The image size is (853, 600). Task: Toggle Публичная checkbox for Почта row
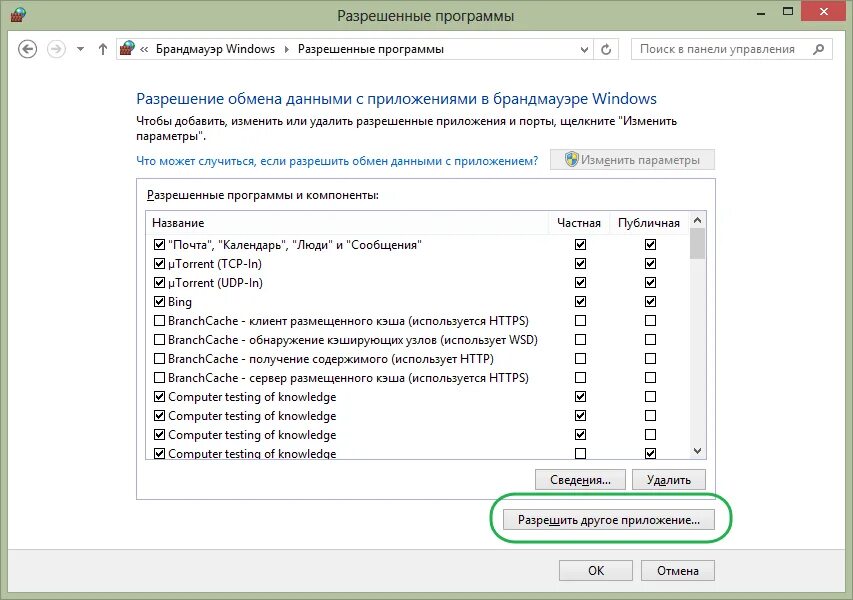[x=650, y=244]
